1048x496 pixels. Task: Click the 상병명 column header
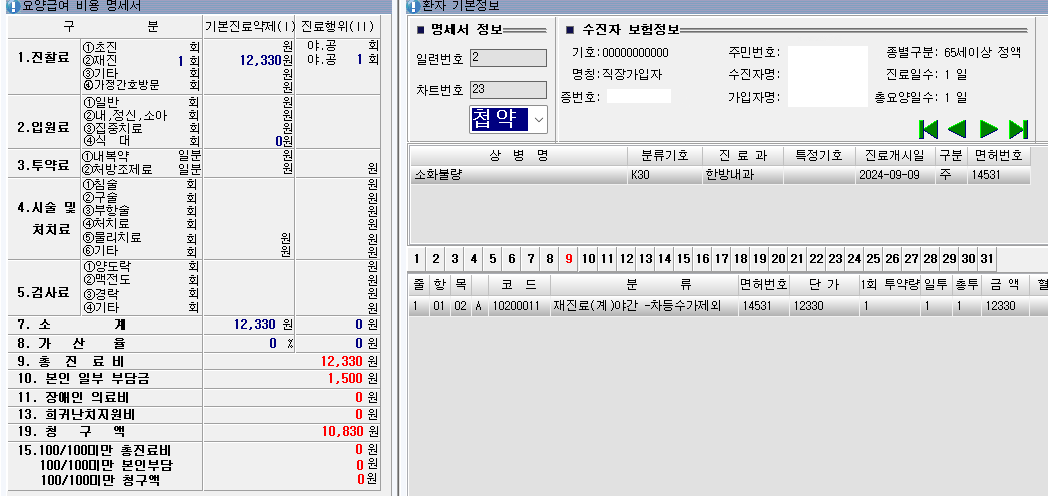pos(519,156)
